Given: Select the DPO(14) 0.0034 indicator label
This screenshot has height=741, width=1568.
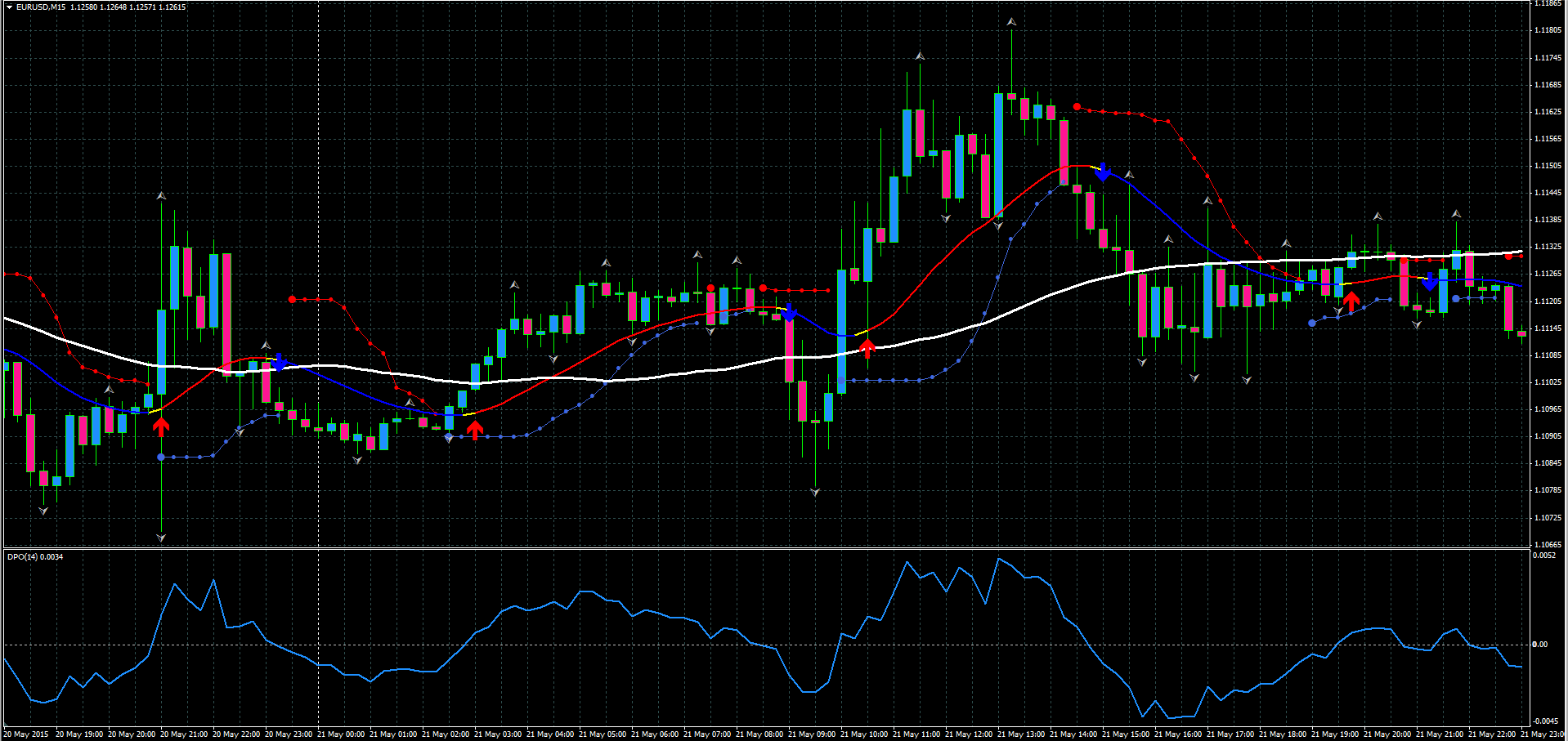Looking at the screenshot, I should pyautogui.click(x=35, y=557).
